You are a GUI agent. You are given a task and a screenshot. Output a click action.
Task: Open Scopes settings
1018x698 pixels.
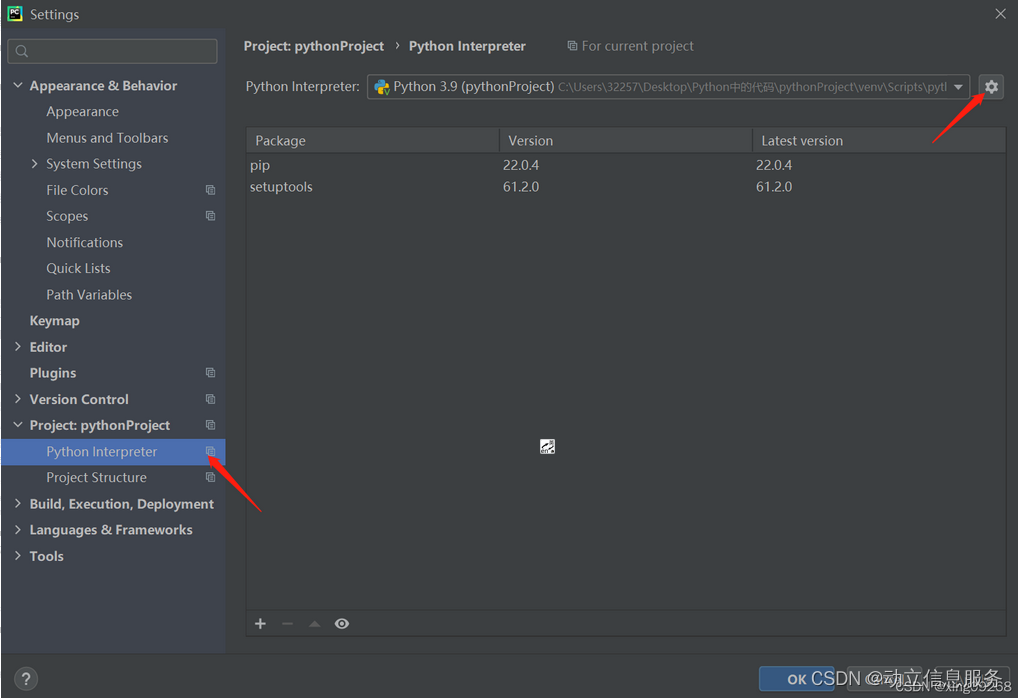tap(67, 216)
